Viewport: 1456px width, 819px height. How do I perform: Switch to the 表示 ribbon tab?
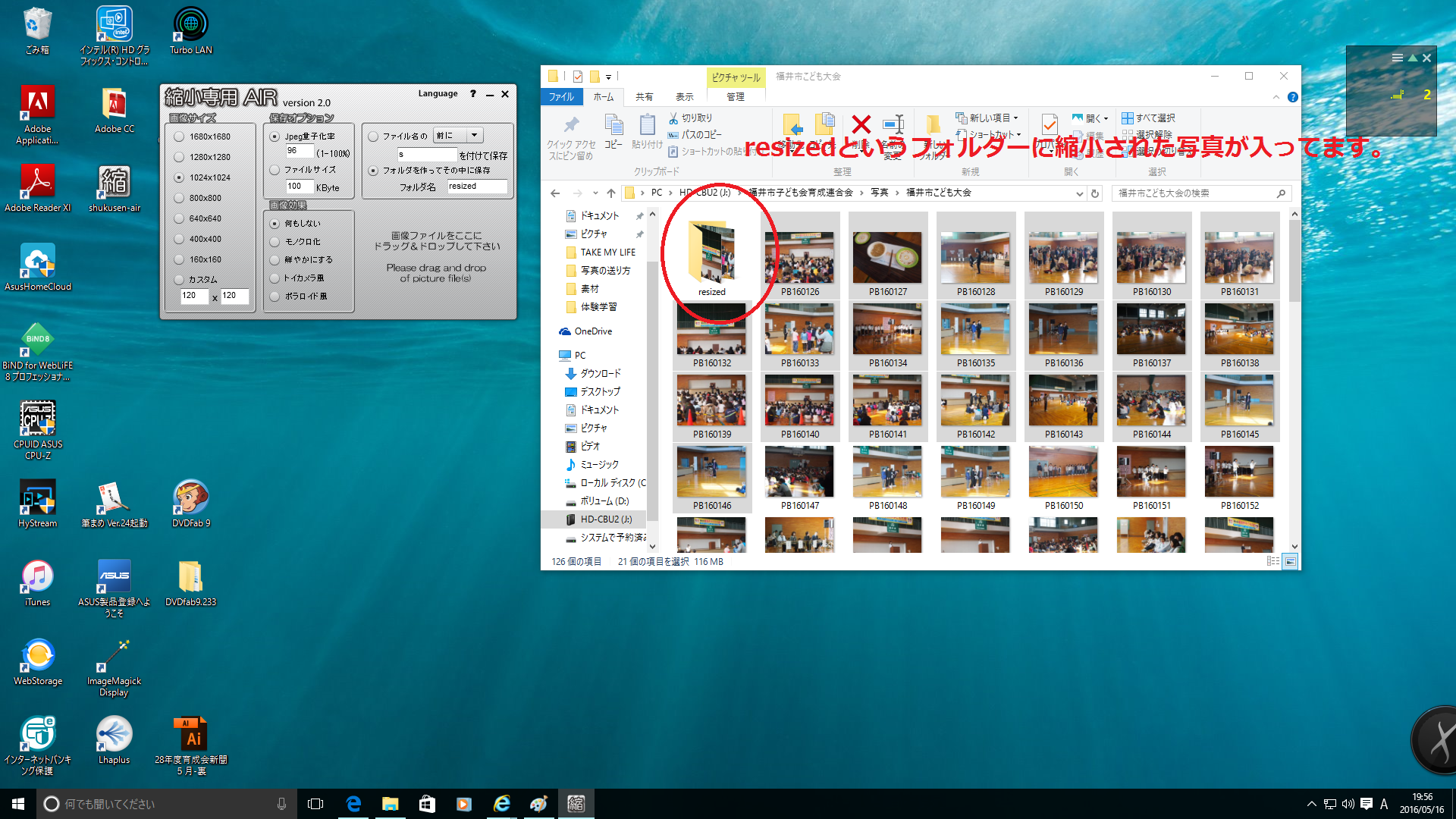coord(684,97)
